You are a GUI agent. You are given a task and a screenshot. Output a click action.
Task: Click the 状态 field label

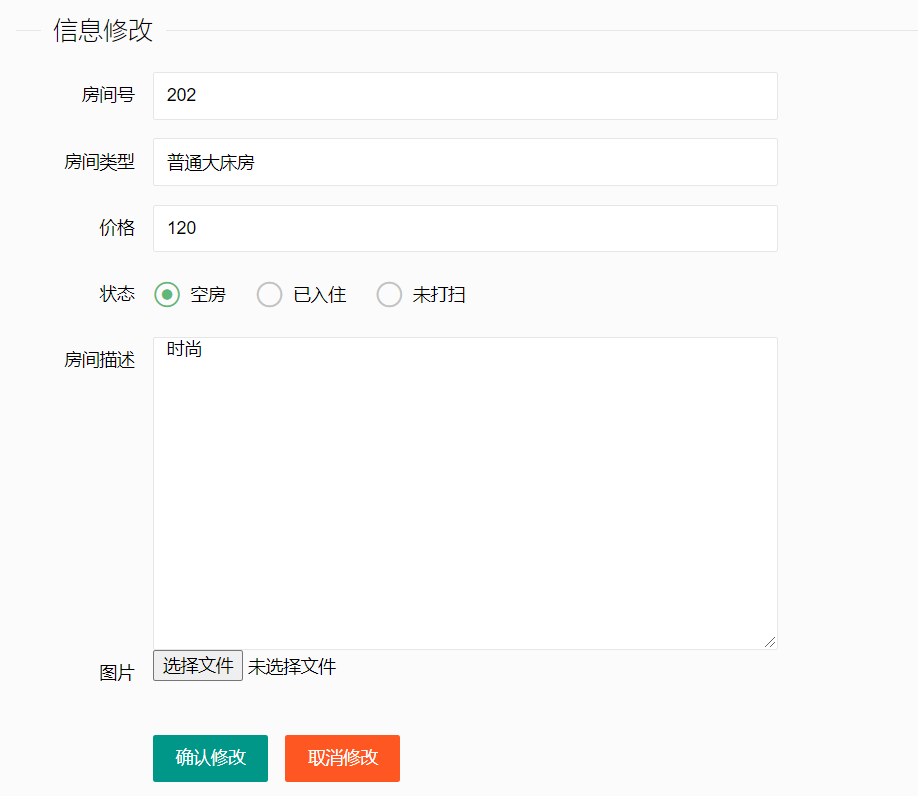[x=117, y=294]
